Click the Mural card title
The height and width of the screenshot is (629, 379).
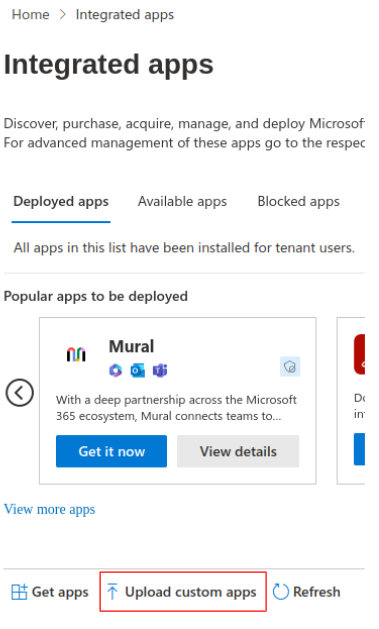(132, 347)
